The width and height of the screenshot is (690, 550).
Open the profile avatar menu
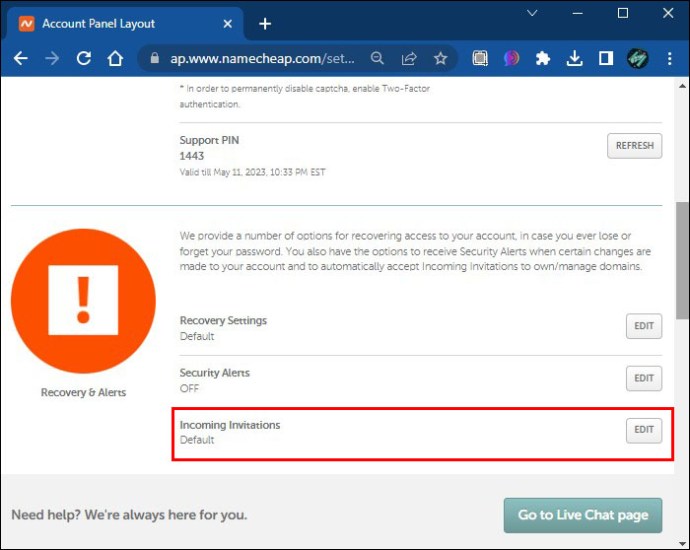pyautogui.click(x=637, y=58)
